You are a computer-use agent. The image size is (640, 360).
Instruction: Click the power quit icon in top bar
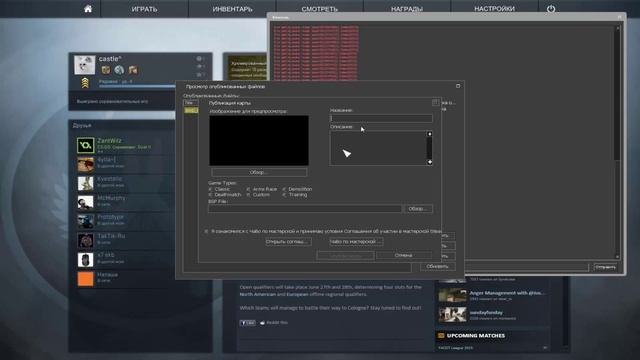click(x=551, y=9)
